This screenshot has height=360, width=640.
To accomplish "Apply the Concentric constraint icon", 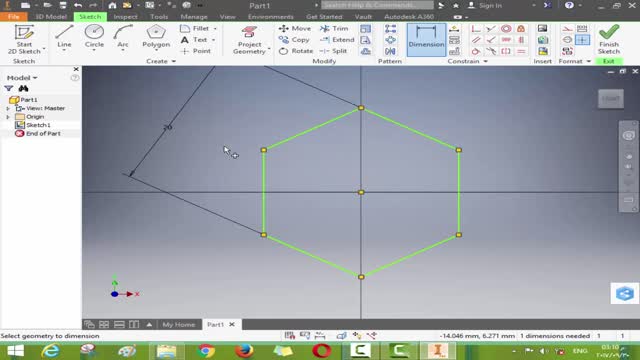I will point(506,29).
